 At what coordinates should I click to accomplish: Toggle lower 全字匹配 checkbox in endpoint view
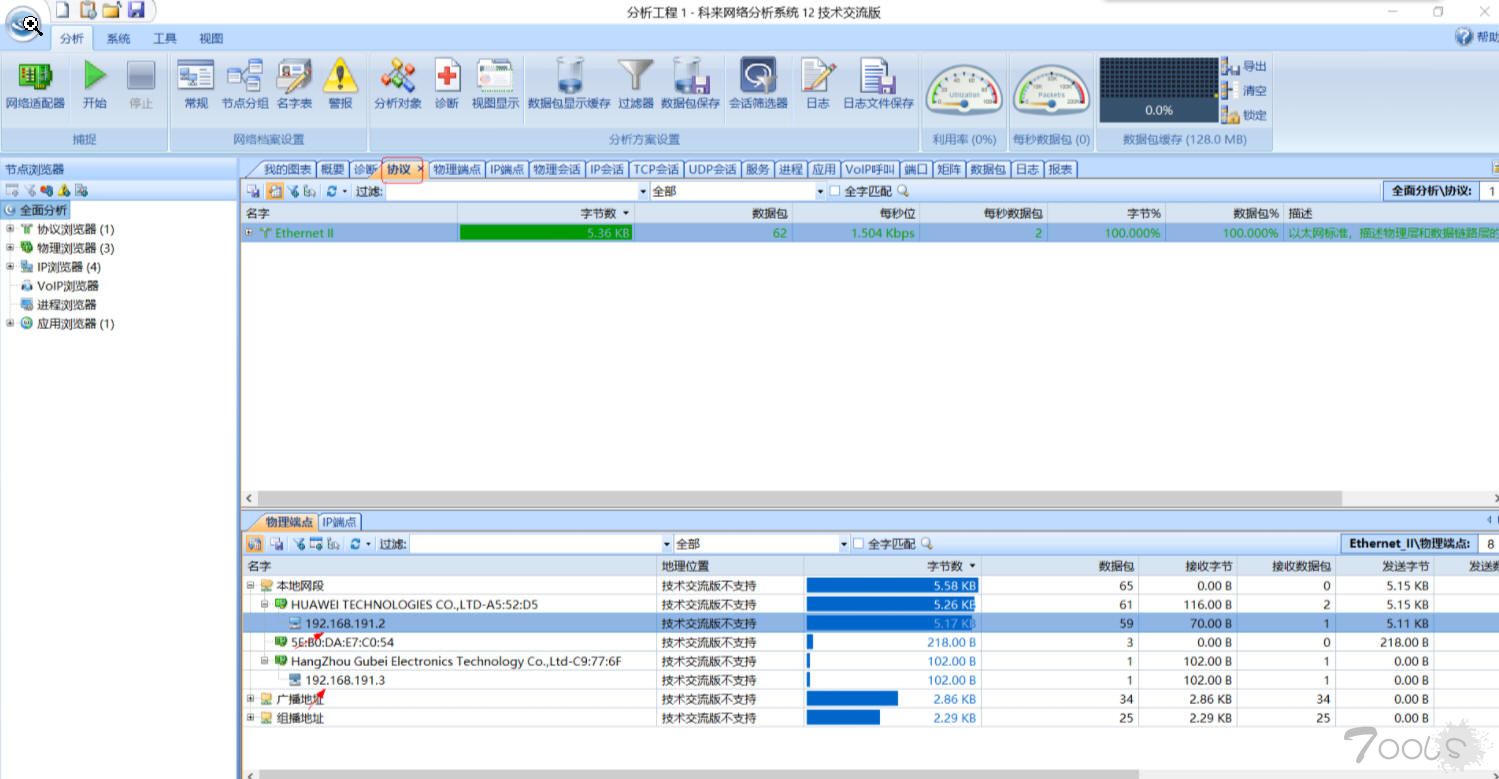click(858, 544)
